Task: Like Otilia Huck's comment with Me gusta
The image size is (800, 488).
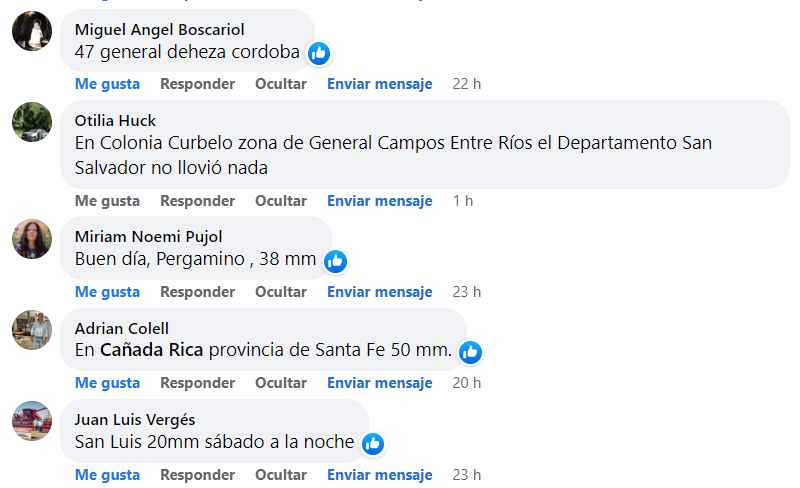Action: (107, 201)
